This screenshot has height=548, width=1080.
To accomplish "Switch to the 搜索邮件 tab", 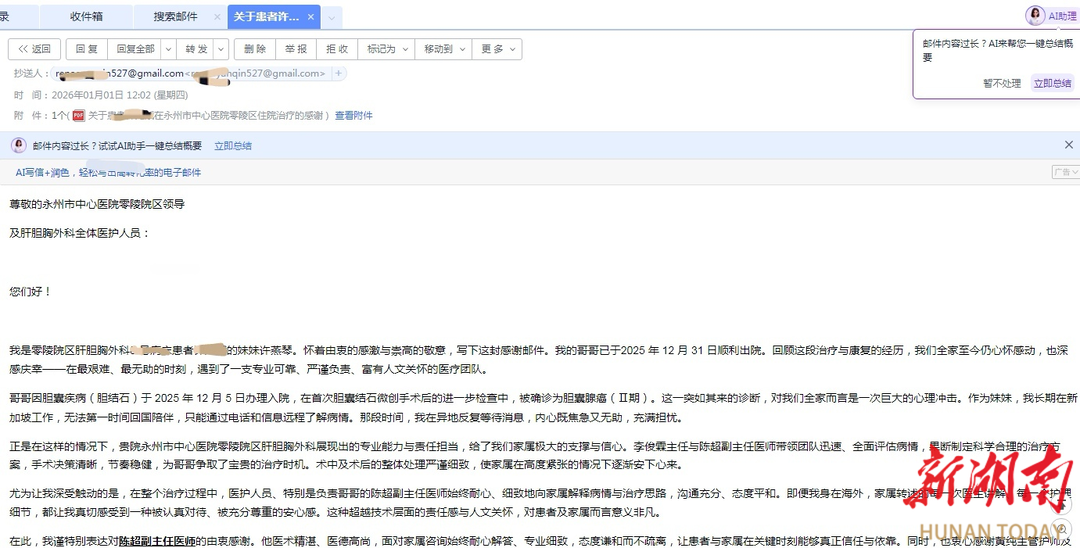I will pos(175,17).
